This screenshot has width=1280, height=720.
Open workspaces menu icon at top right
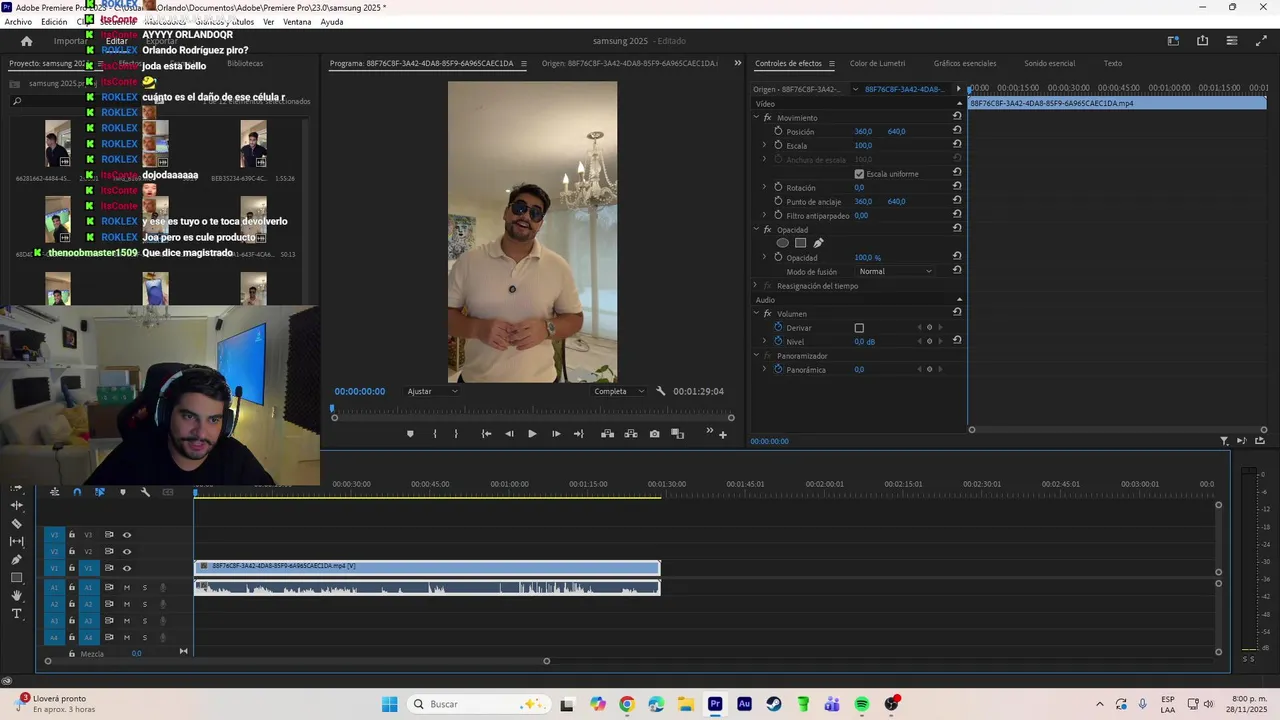point(1173,41)
